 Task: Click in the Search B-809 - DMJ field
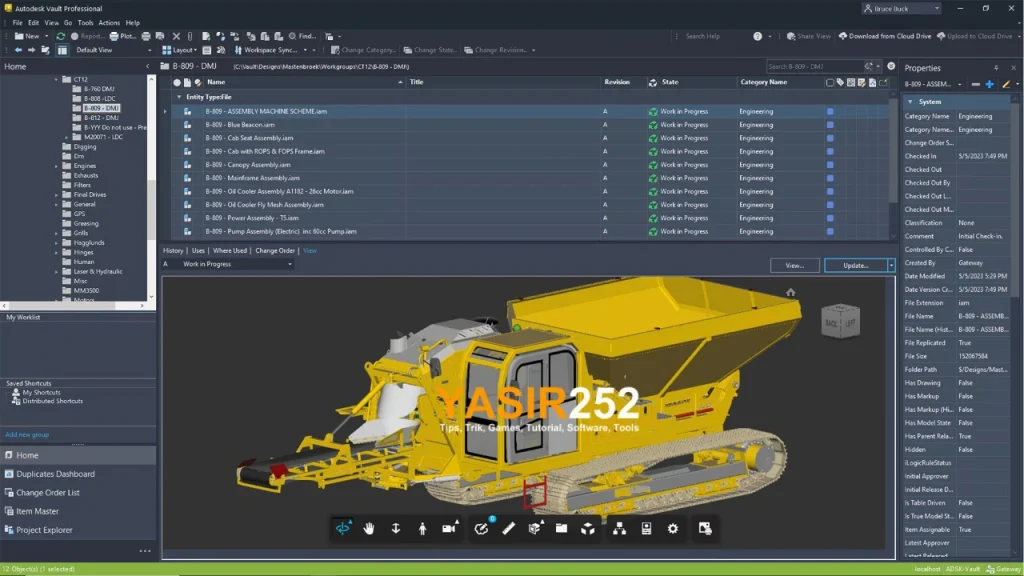click(814, 67)
